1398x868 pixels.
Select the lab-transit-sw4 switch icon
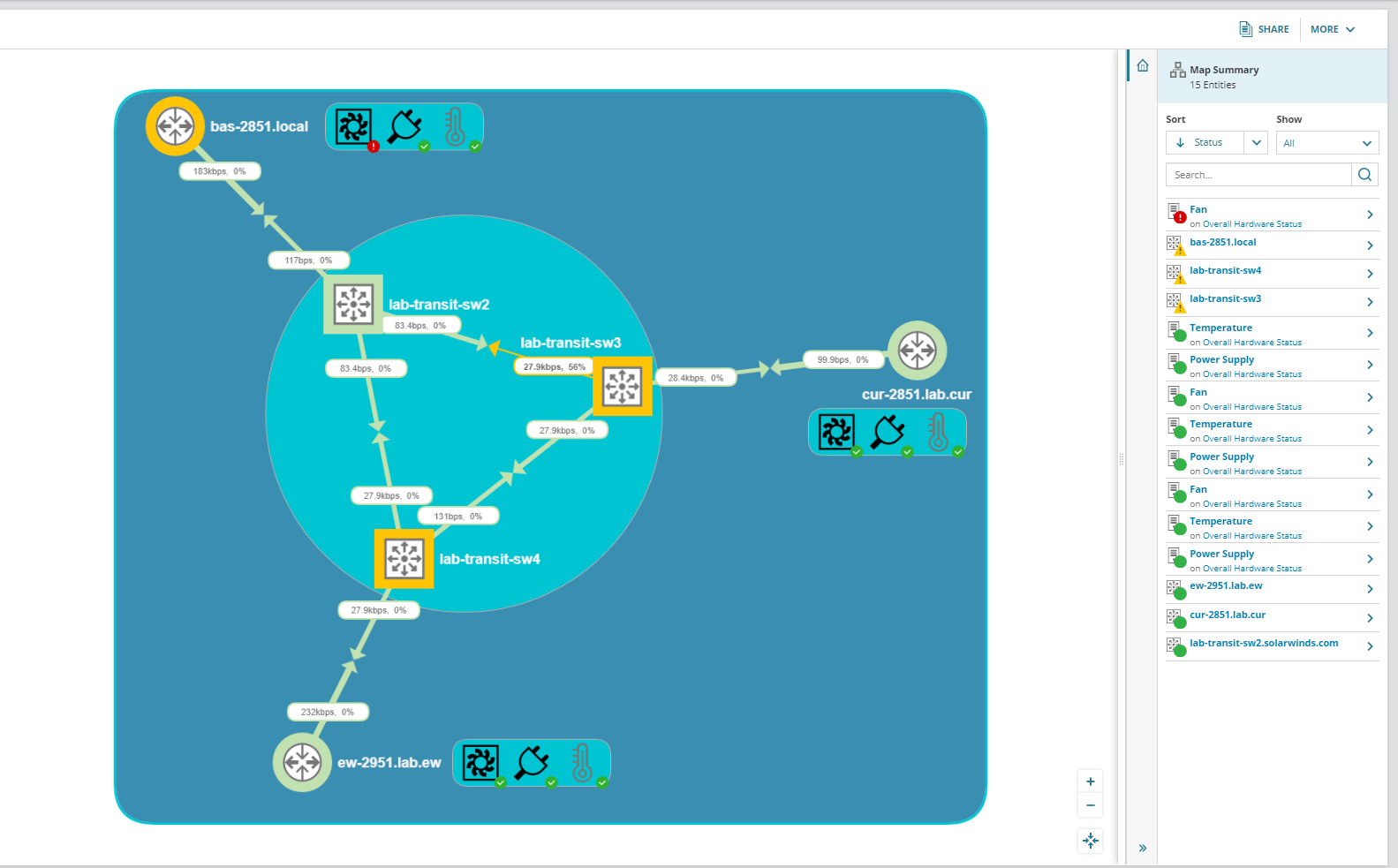pos(404,559)
